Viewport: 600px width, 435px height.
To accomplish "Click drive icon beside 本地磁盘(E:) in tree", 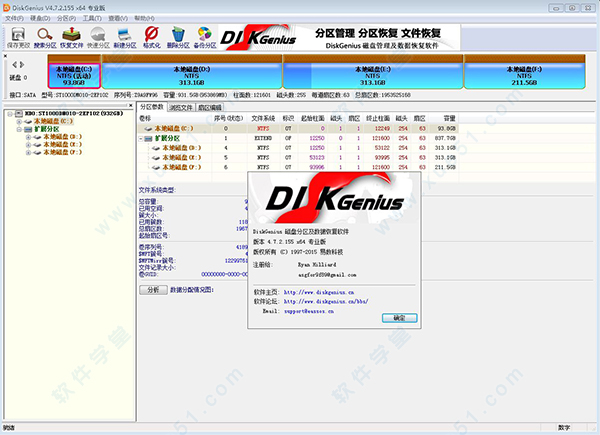I will pos(37,145).
